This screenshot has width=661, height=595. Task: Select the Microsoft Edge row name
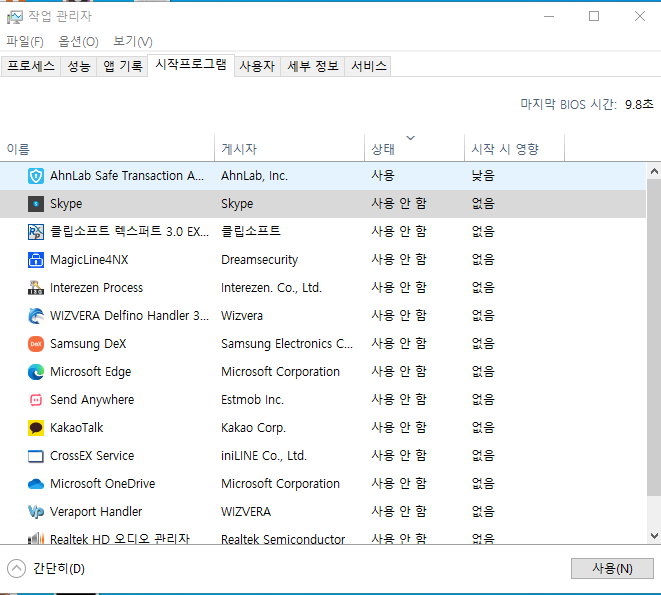tap(91, 372)
